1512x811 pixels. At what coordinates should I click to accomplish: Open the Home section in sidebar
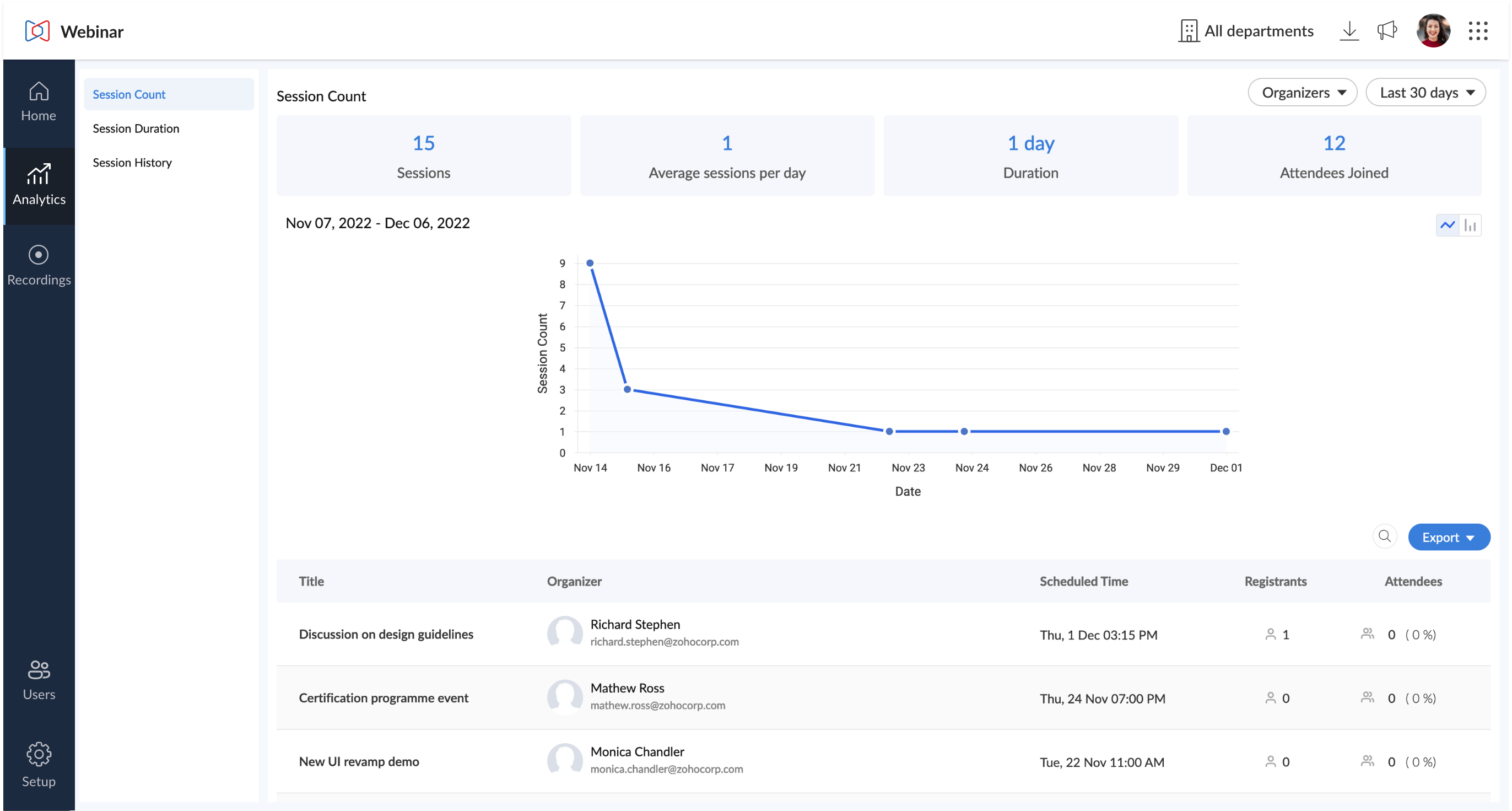tap(39, 102)
